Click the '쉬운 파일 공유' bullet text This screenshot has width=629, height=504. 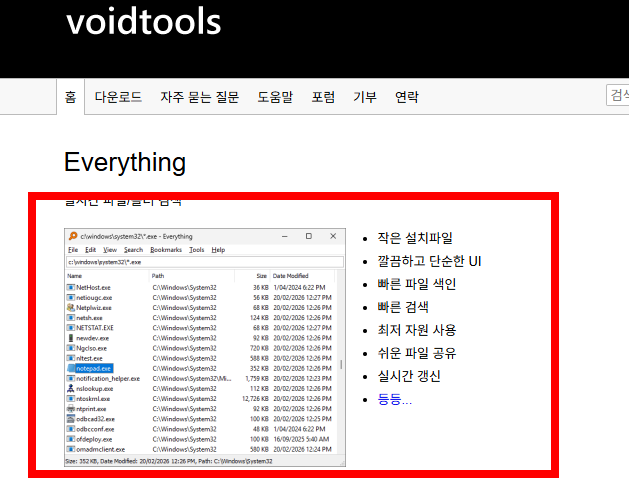(416, 353)
